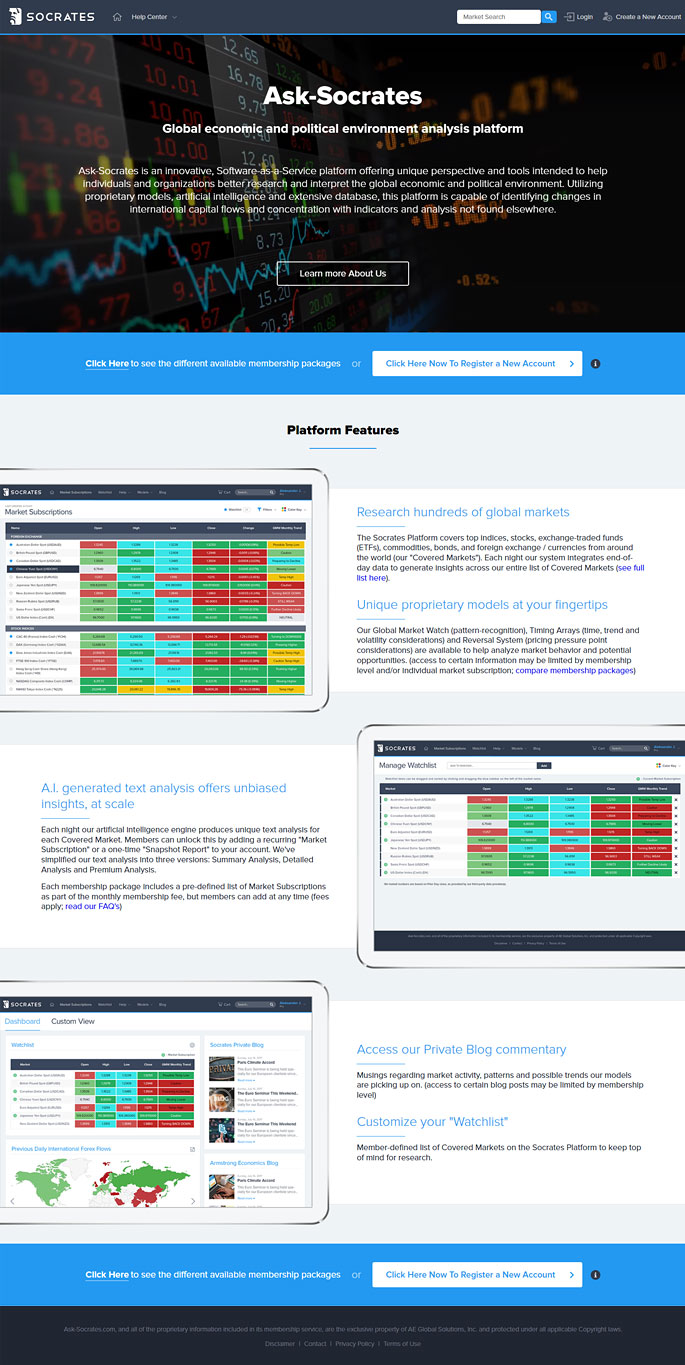This screenshot has width=685, height=1365.
Task: Go to home via house icon
Action: point(117,17)
